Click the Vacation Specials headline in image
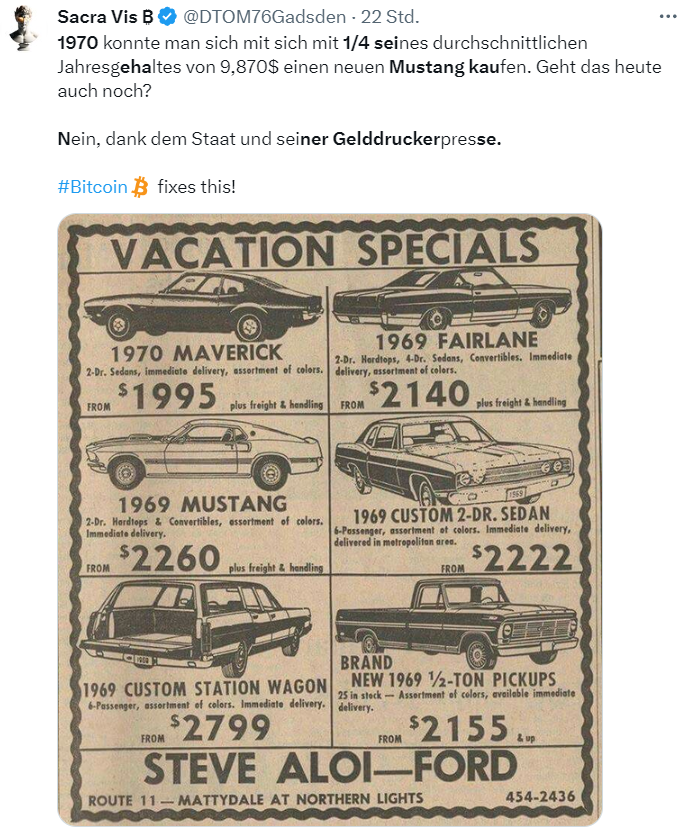This screenshot has width=686, height=838. pos(325,250)
